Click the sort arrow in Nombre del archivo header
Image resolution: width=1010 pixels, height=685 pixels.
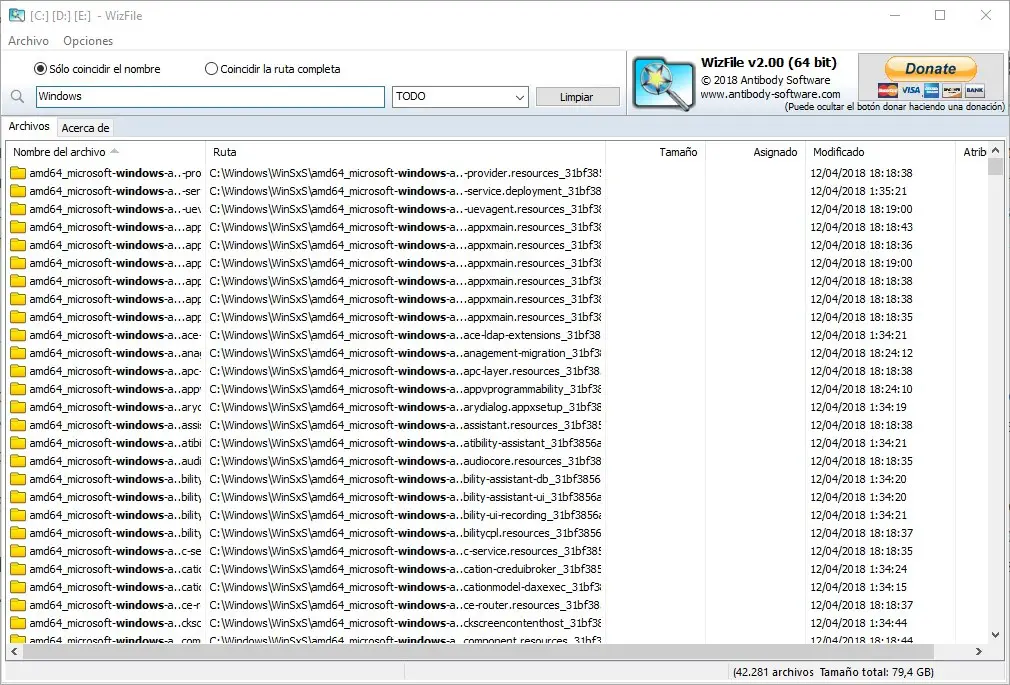coord(115,151)
